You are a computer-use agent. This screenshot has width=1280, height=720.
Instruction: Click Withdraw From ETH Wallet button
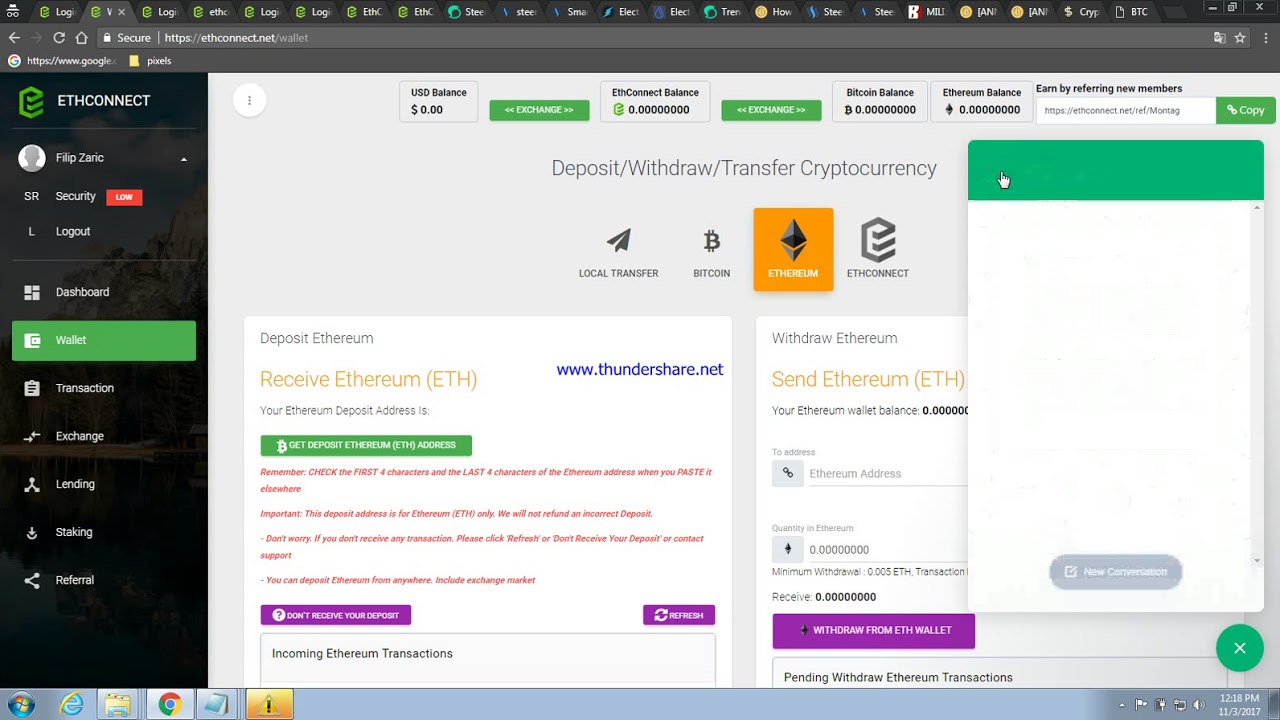[873, 631]
